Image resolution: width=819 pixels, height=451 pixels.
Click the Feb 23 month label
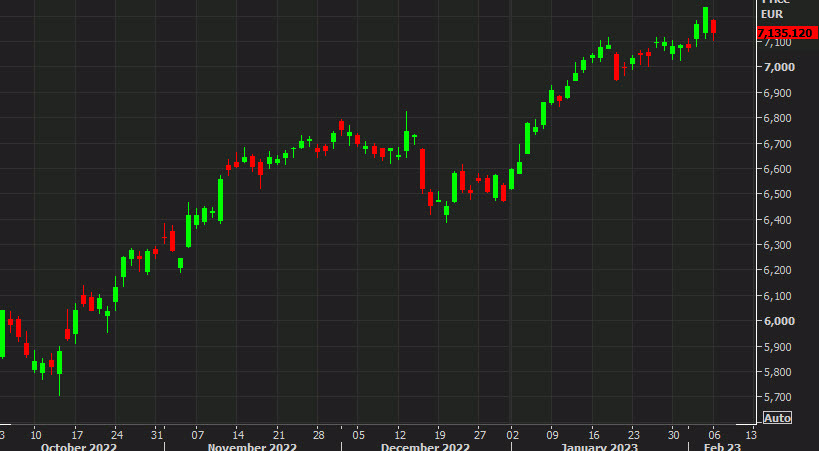coord(722,447)
